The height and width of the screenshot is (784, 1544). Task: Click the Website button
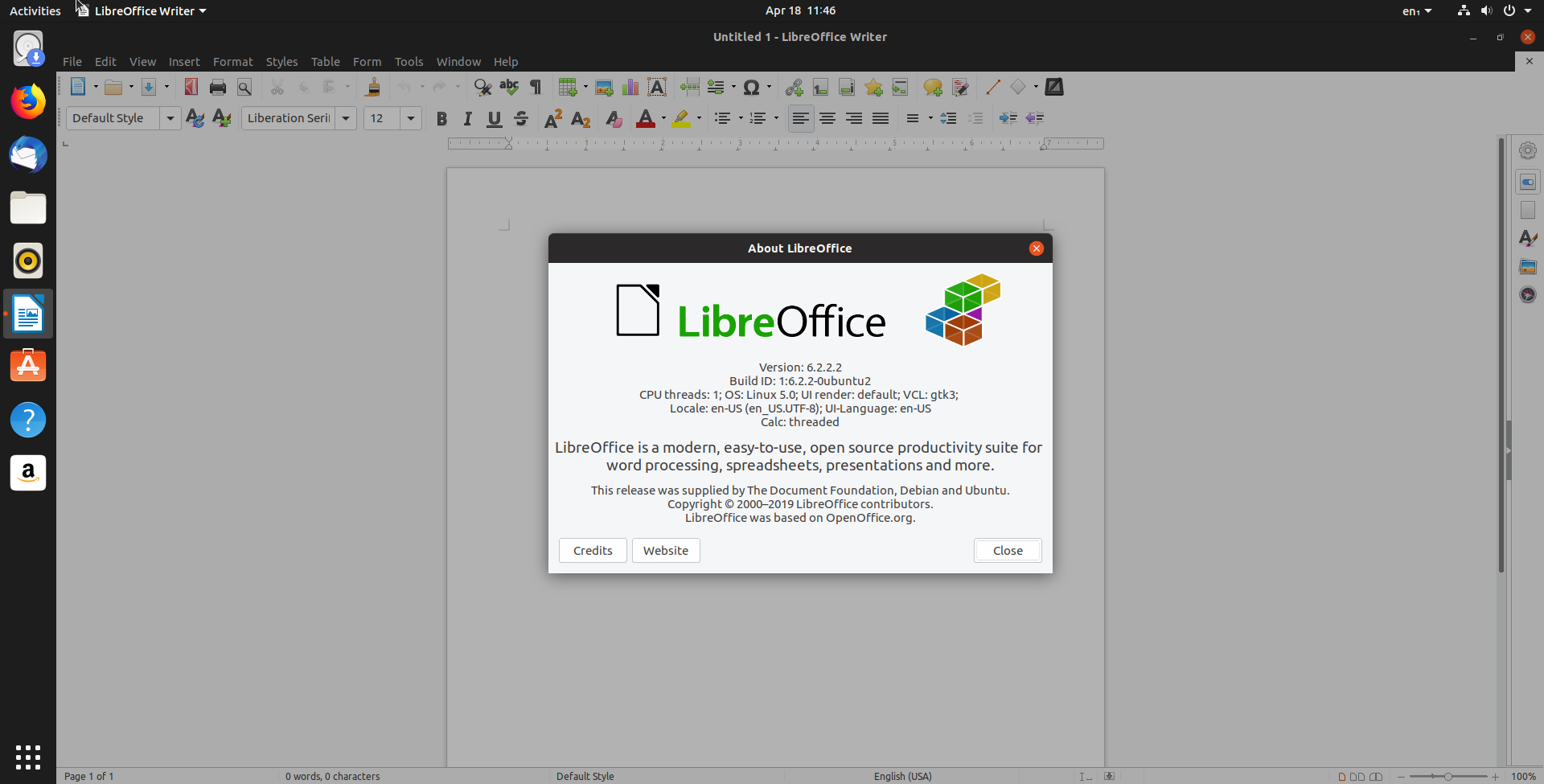tap(666, 550)
